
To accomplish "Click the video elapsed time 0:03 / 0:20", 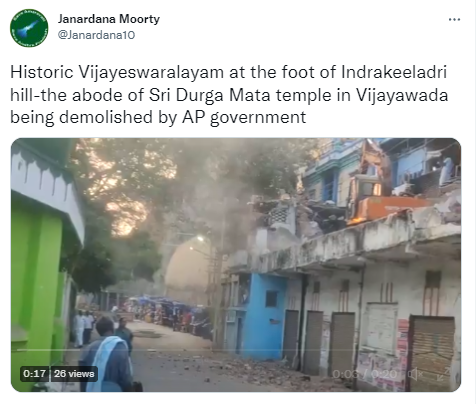I will (x=365, y=374).
